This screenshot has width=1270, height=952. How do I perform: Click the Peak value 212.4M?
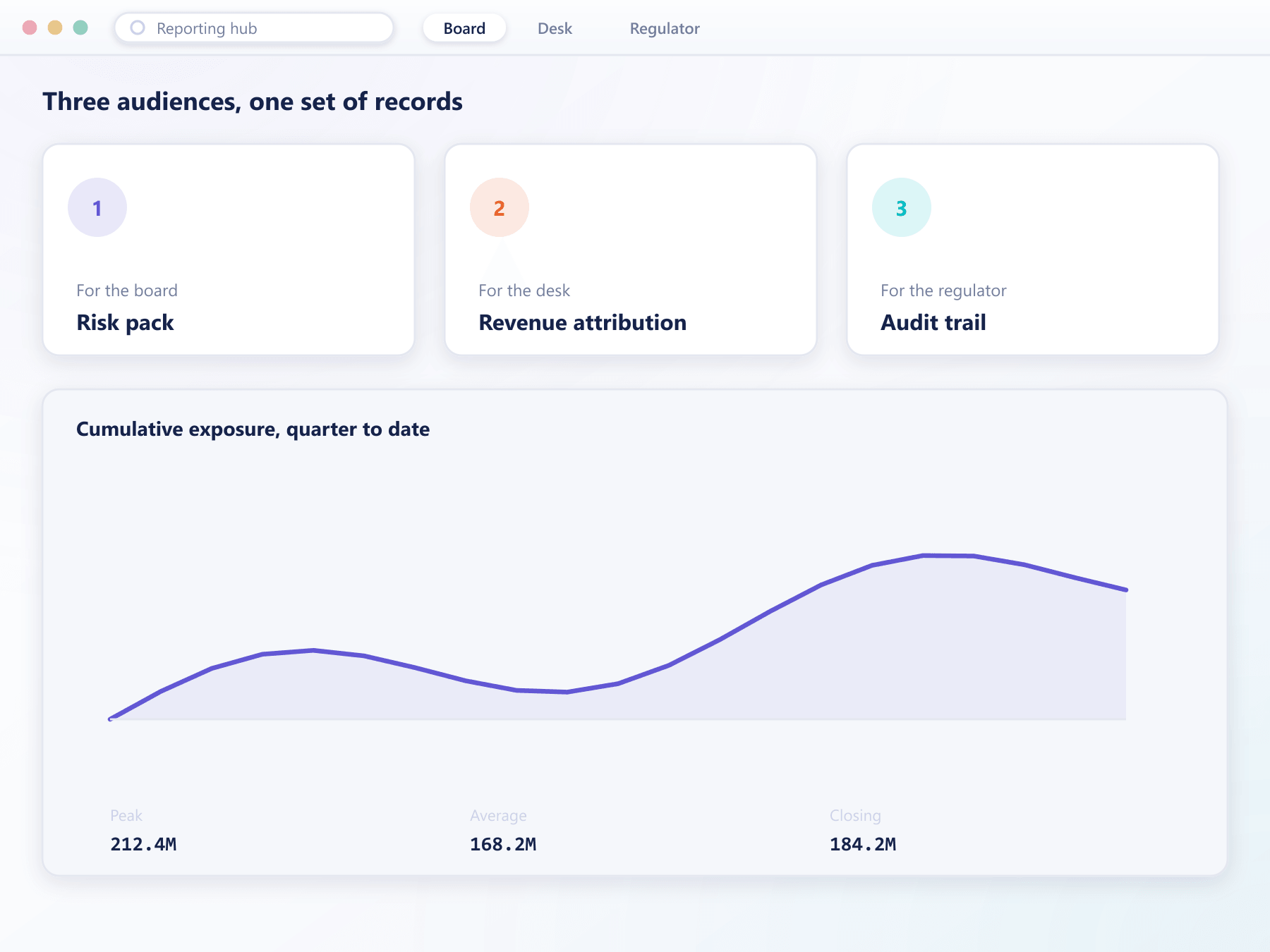143,844
